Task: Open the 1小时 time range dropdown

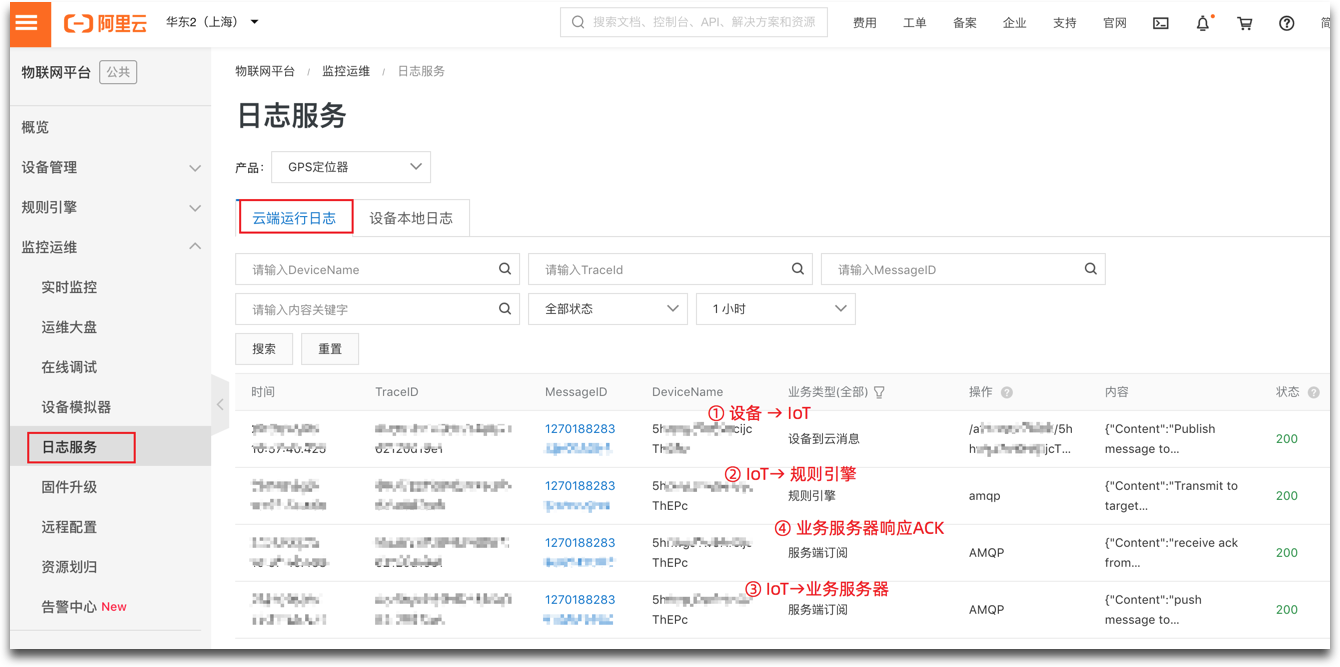Action: pyautogui.click(x=776, y=309)
